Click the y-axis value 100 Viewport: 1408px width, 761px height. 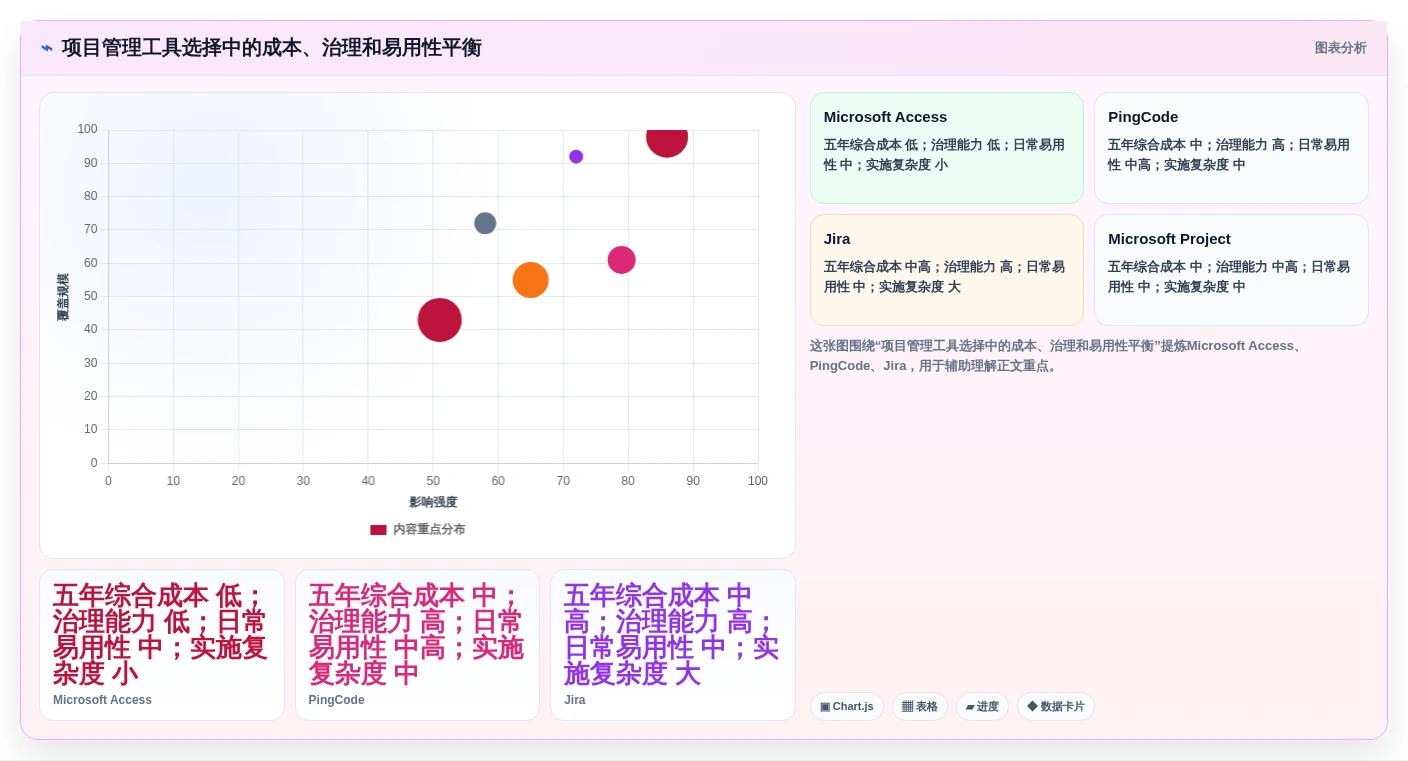[87, 129]
